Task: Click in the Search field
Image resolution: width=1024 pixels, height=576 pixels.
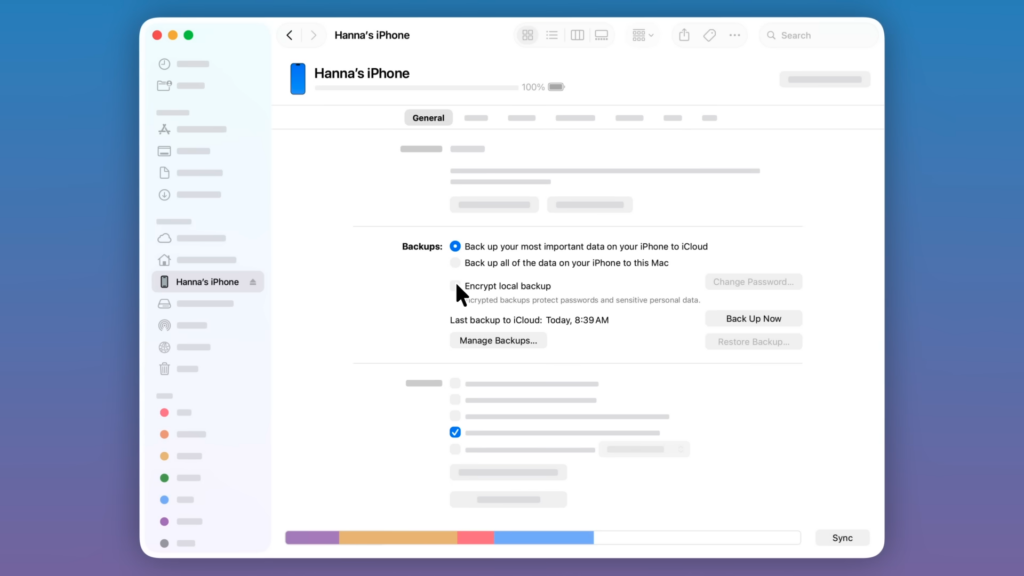Action: [820, 35]
